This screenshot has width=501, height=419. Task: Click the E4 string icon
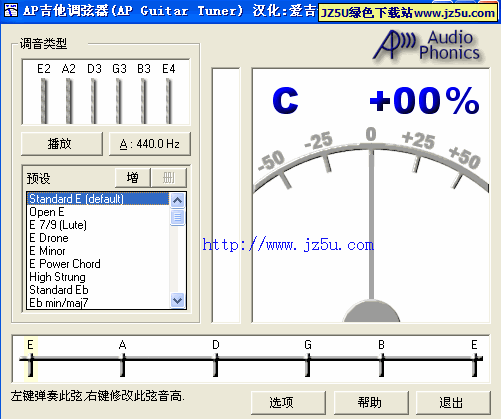tap(168, 100)
